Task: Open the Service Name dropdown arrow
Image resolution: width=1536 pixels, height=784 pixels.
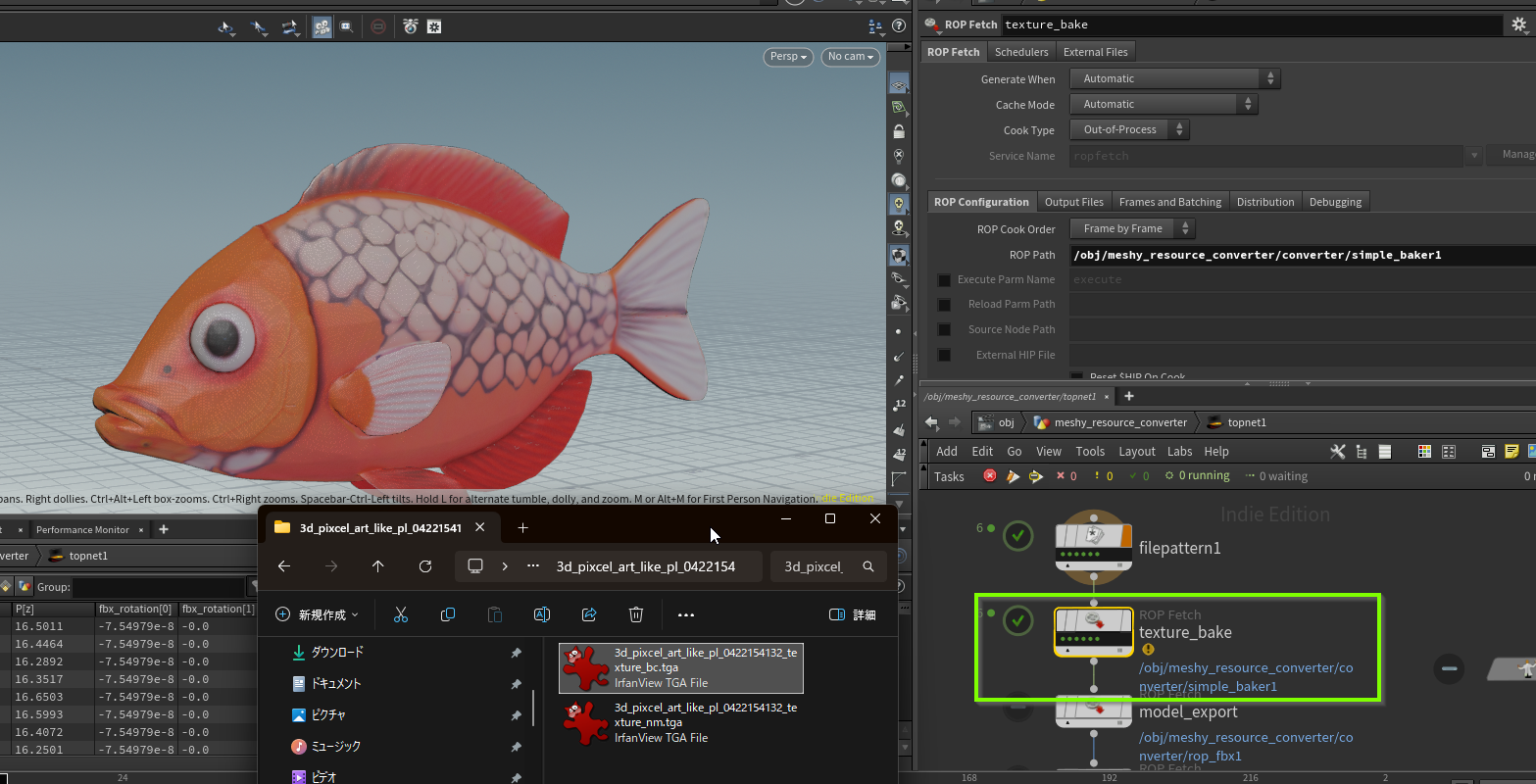Action: click(1474, 155)
